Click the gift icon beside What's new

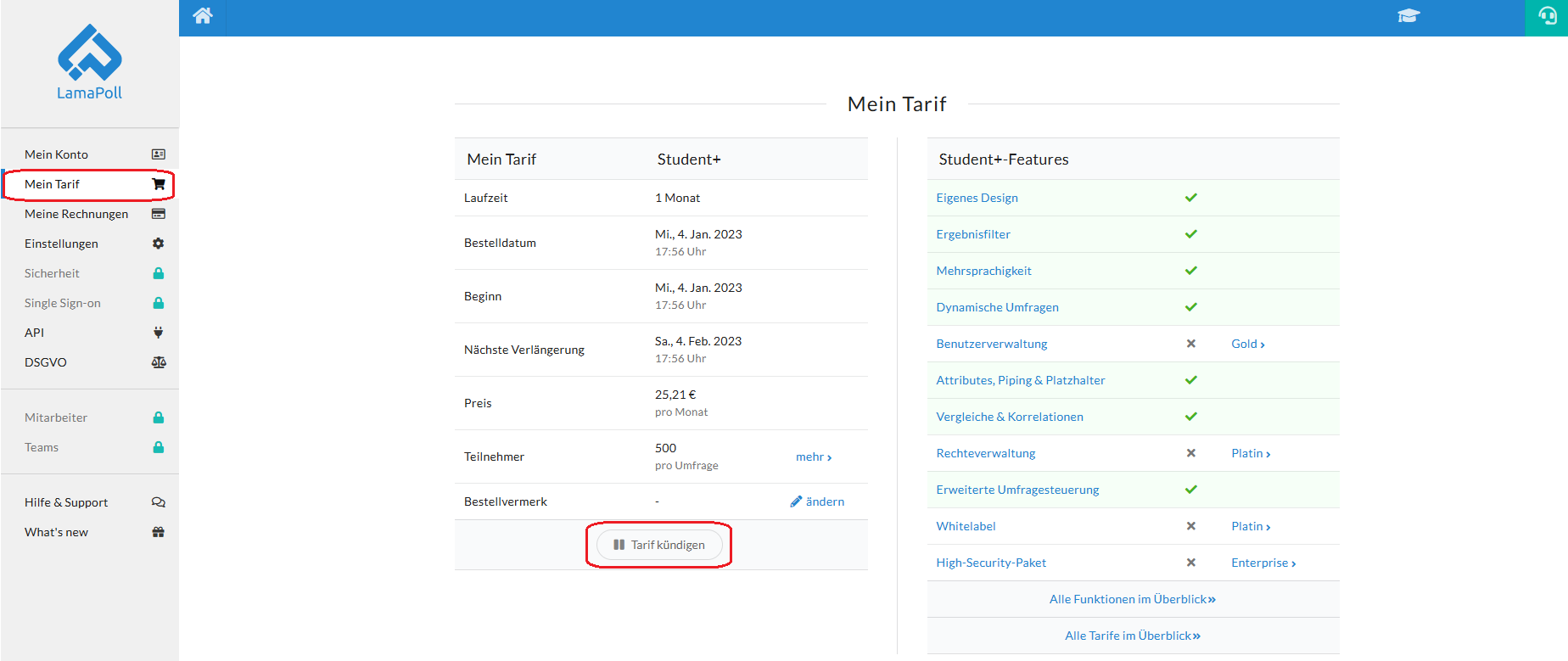pyautogui.click(x=159, y=532)
